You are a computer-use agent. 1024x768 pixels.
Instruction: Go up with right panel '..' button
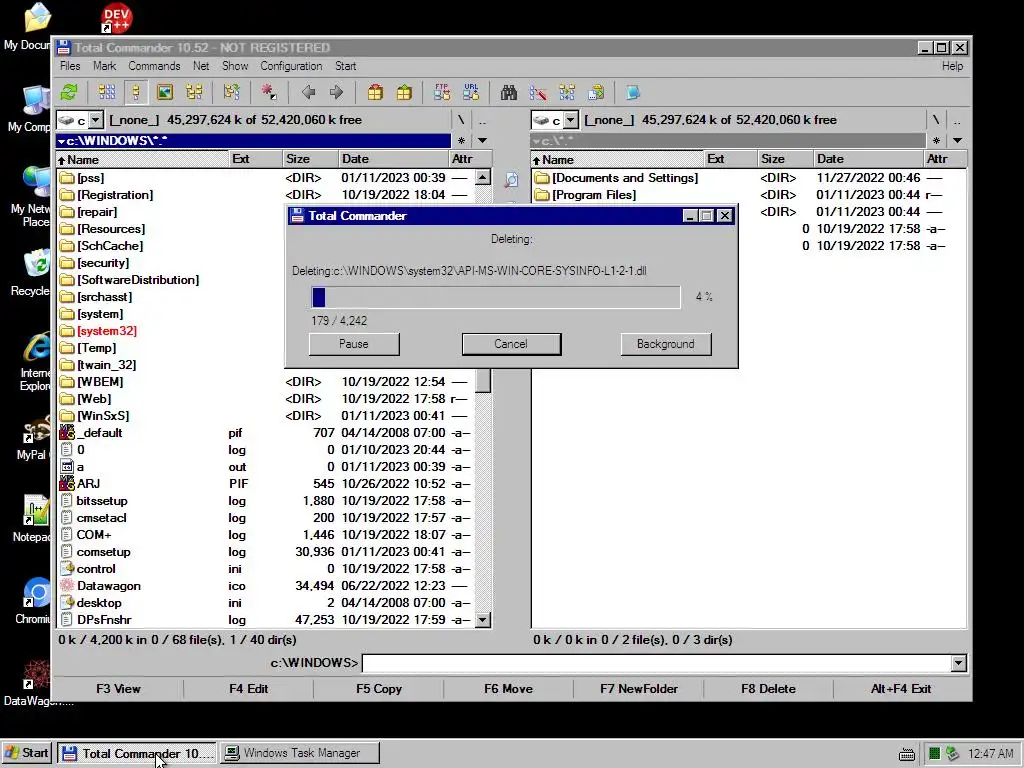(x=957, y=120)
